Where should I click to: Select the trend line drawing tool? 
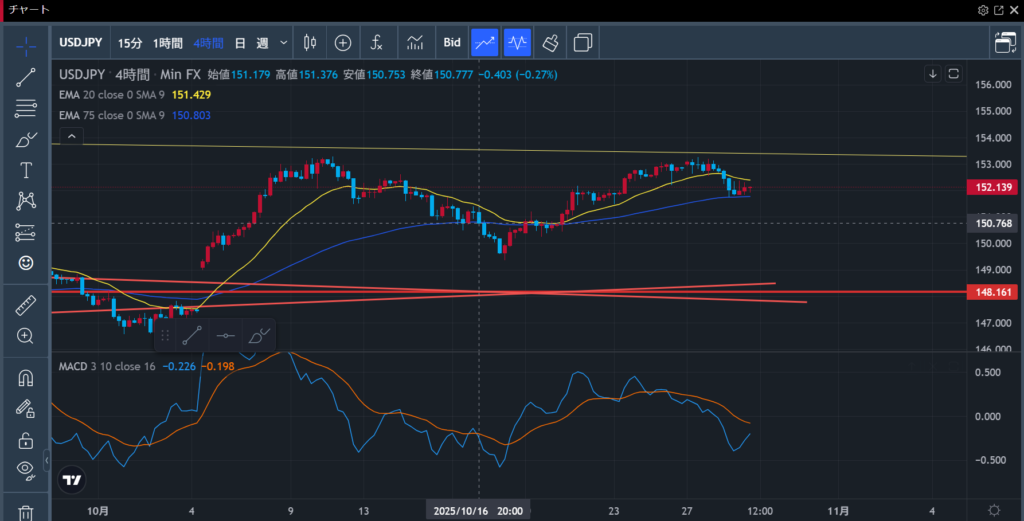pyautogui.click(x=26, y=77)
